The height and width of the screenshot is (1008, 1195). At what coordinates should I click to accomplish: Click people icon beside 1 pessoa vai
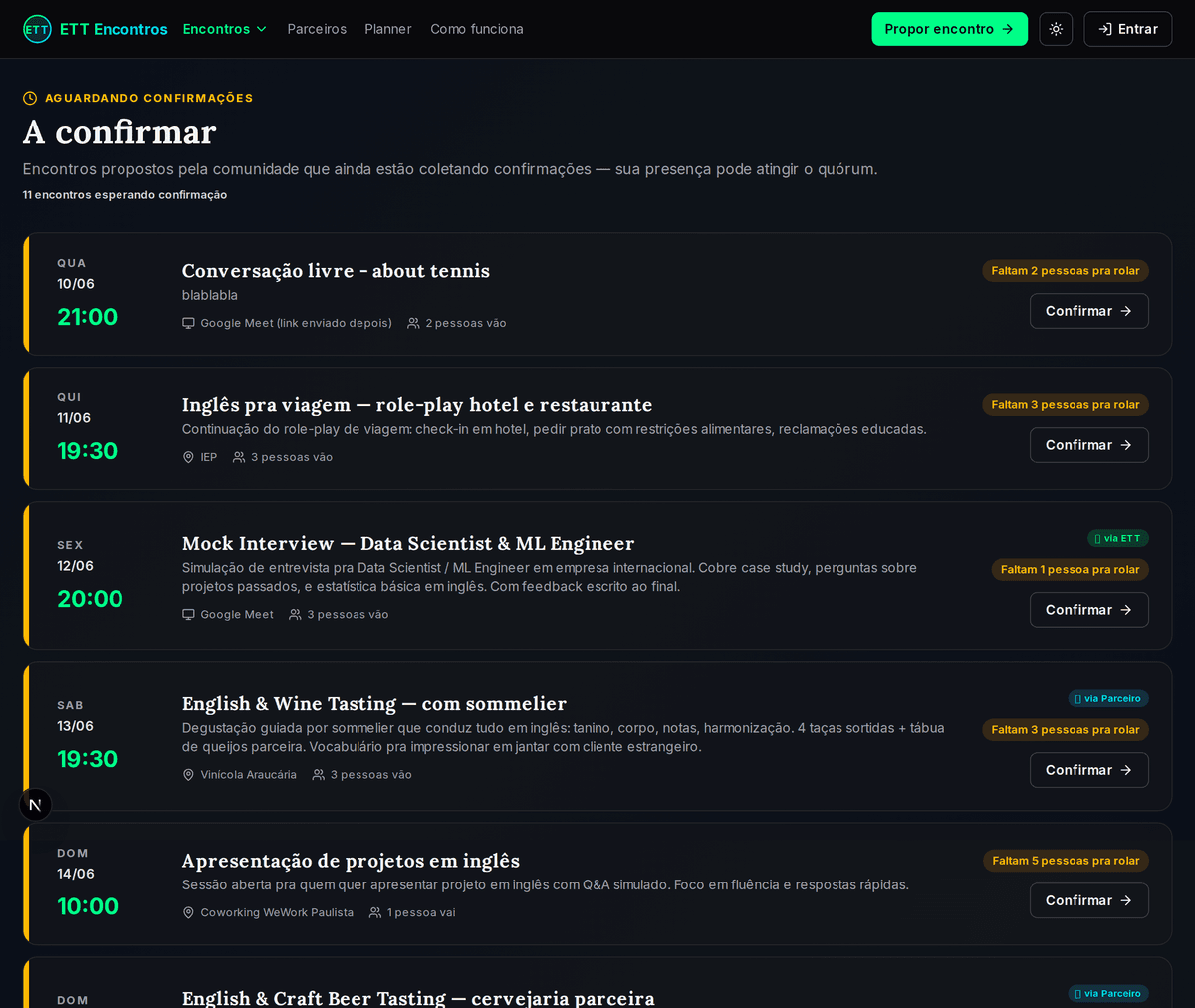click(x=375, y=913)
